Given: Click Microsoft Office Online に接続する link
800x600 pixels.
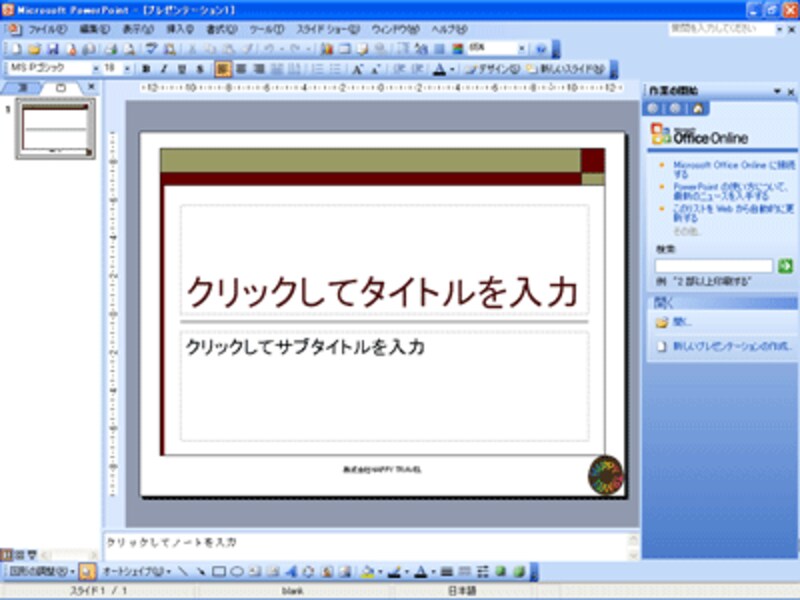Looking at the screenshot, I should point(733,169).
